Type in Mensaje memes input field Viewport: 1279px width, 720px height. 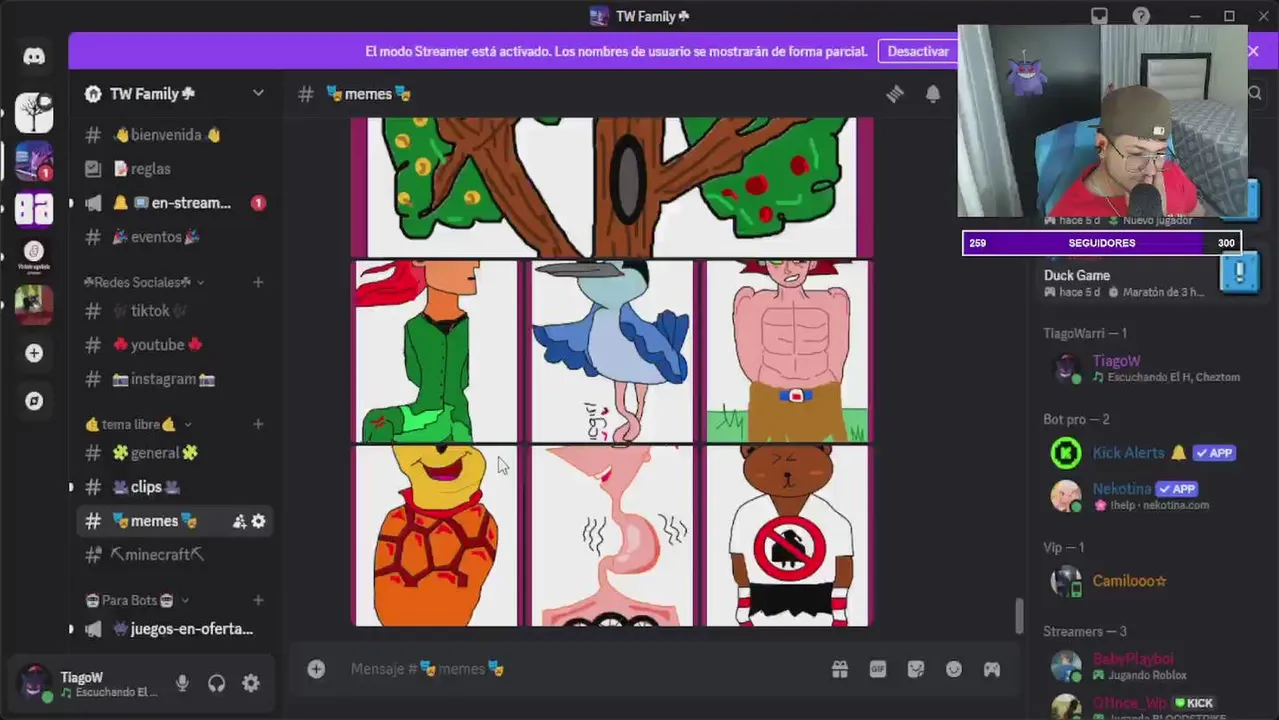tap(580, 669)
